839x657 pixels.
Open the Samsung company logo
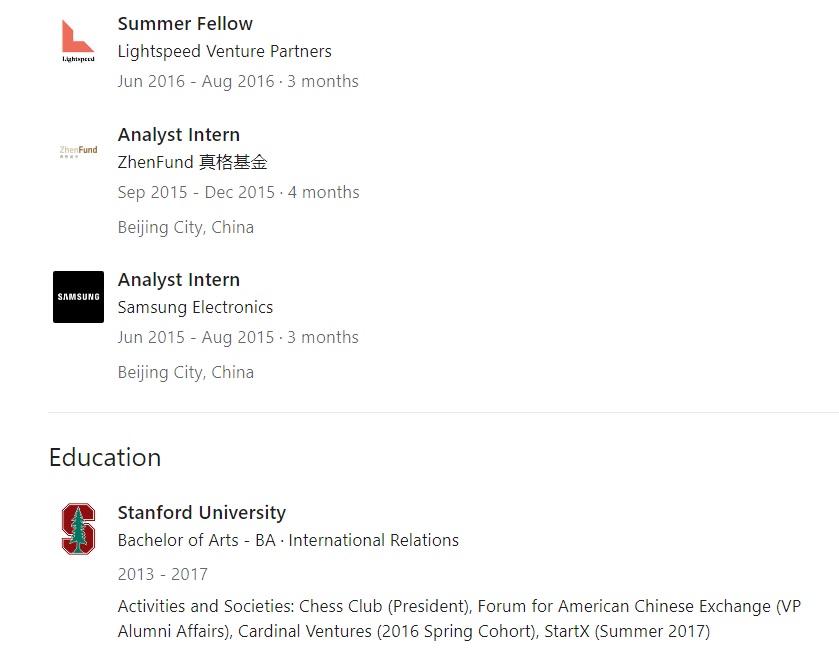pyautogui.click(x=78, y=297)
